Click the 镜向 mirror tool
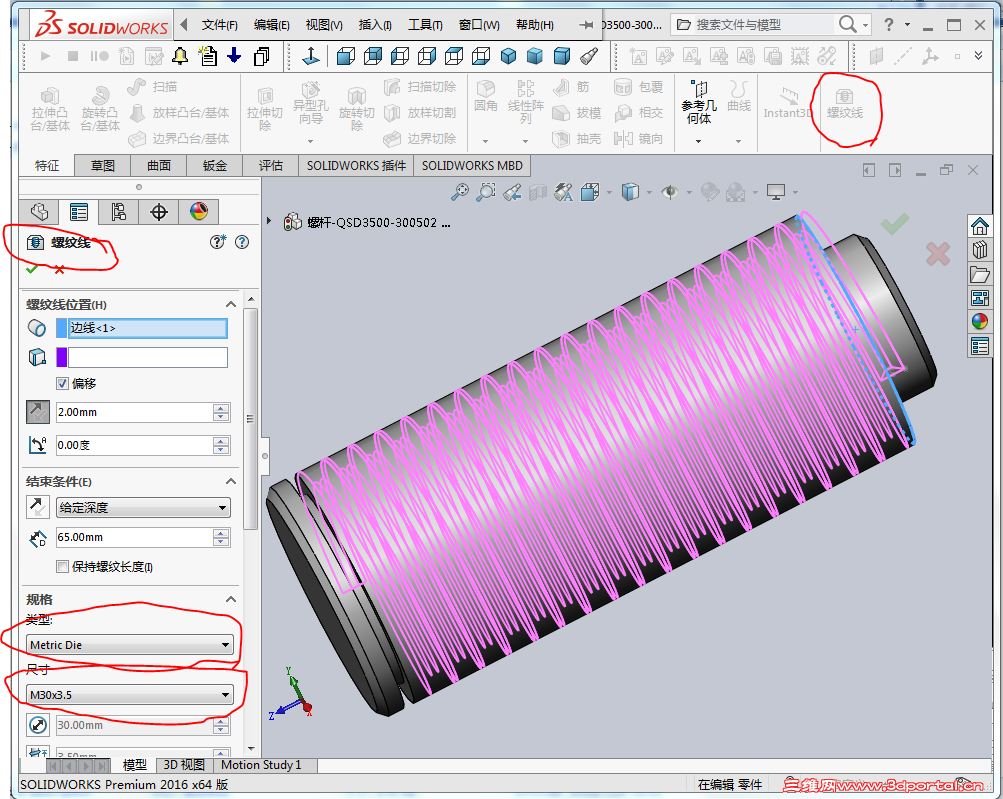The width and height of the screenshot is (1003, 799). tap(638, 138)
